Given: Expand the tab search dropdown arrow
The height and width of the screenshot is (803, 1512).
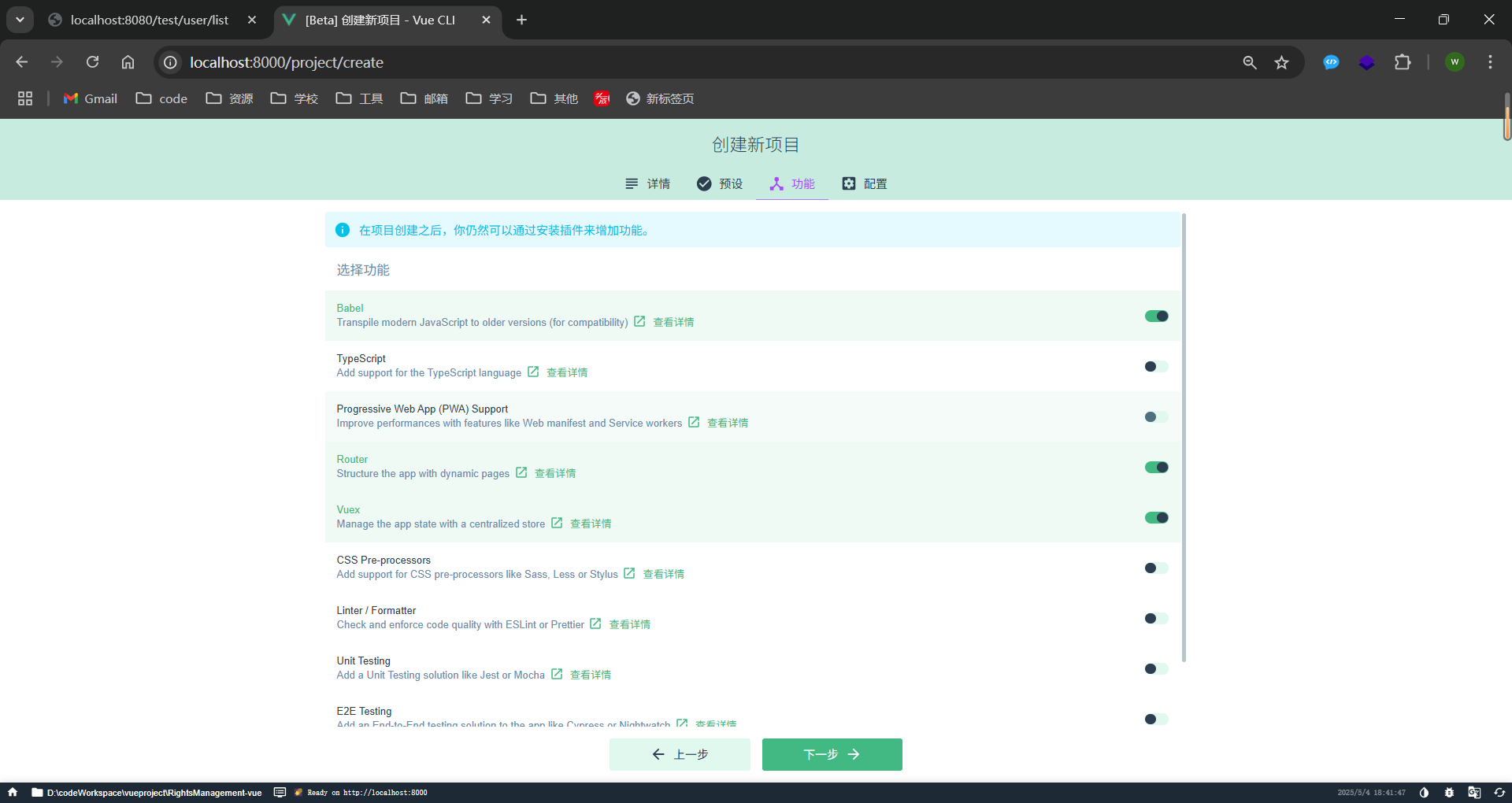Looking at the screenshot, I should tap(20, 20).
